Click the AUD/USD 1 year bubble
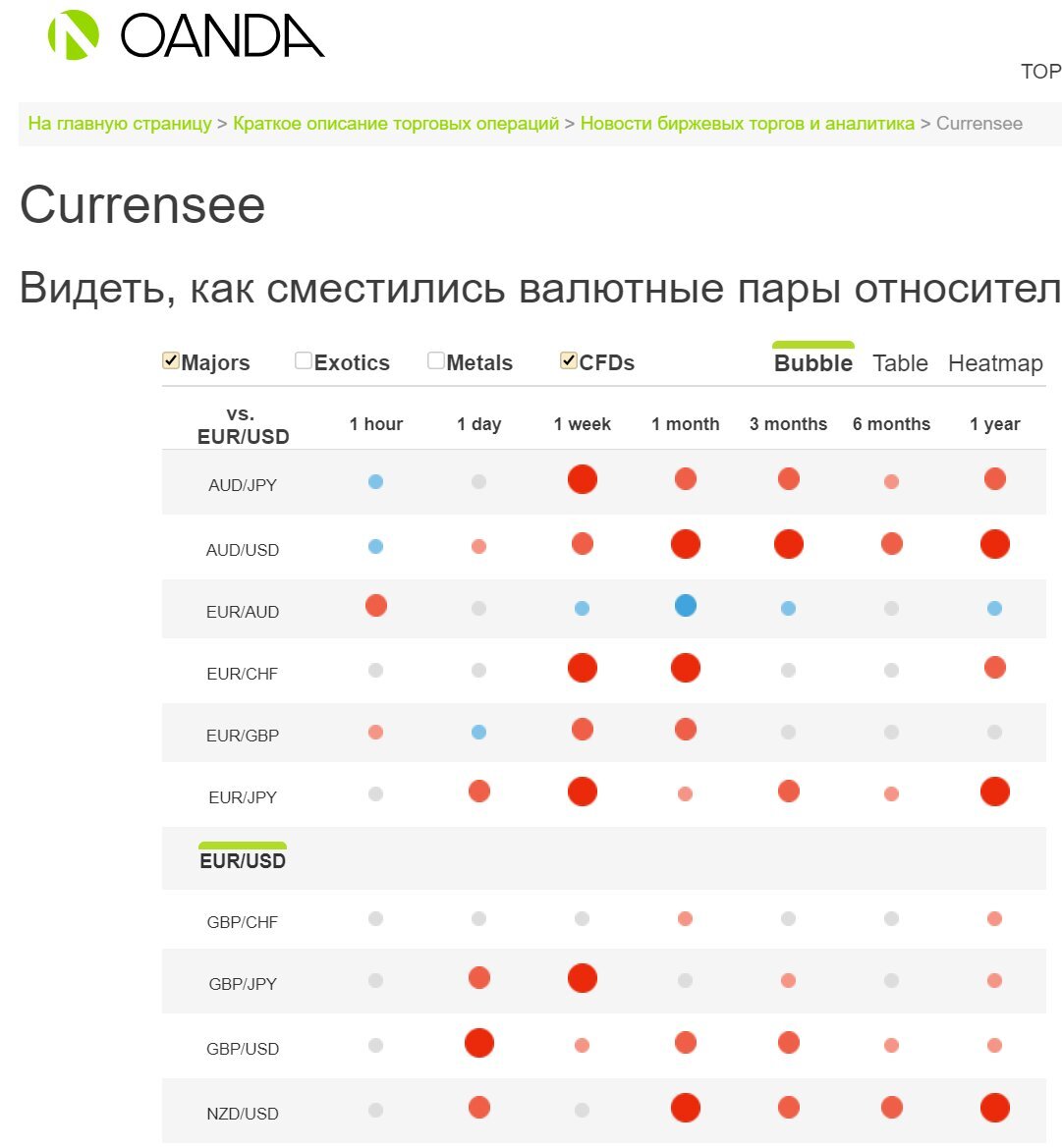 coord(995,543)
